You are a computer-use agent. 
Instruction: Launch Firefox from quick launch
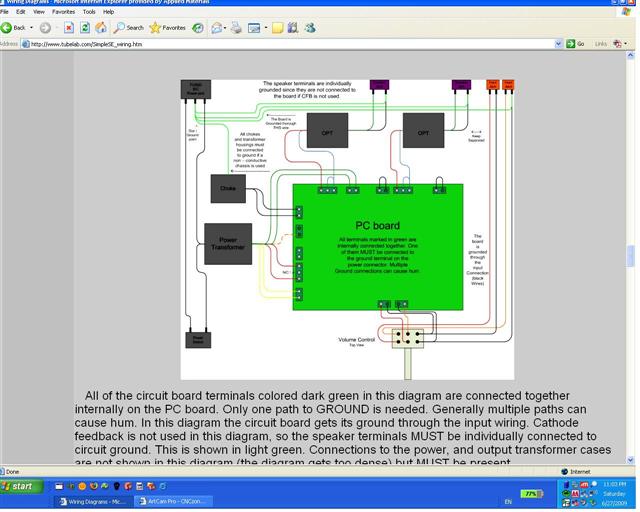pos(94,486)
